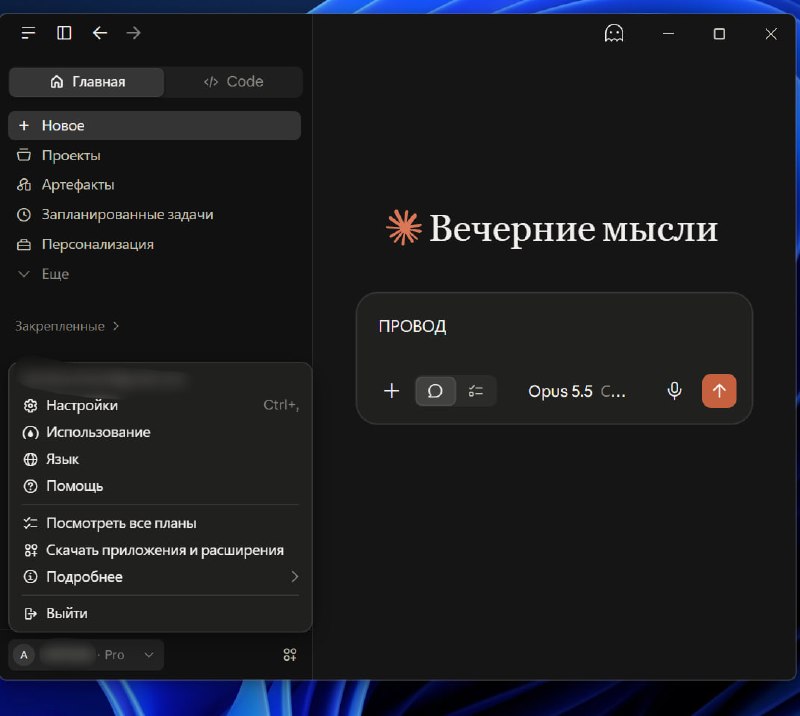This screenshot has height=716, width=800.
Task: Open Артефакты in the sidebar
Action: [x=155, y=185]
